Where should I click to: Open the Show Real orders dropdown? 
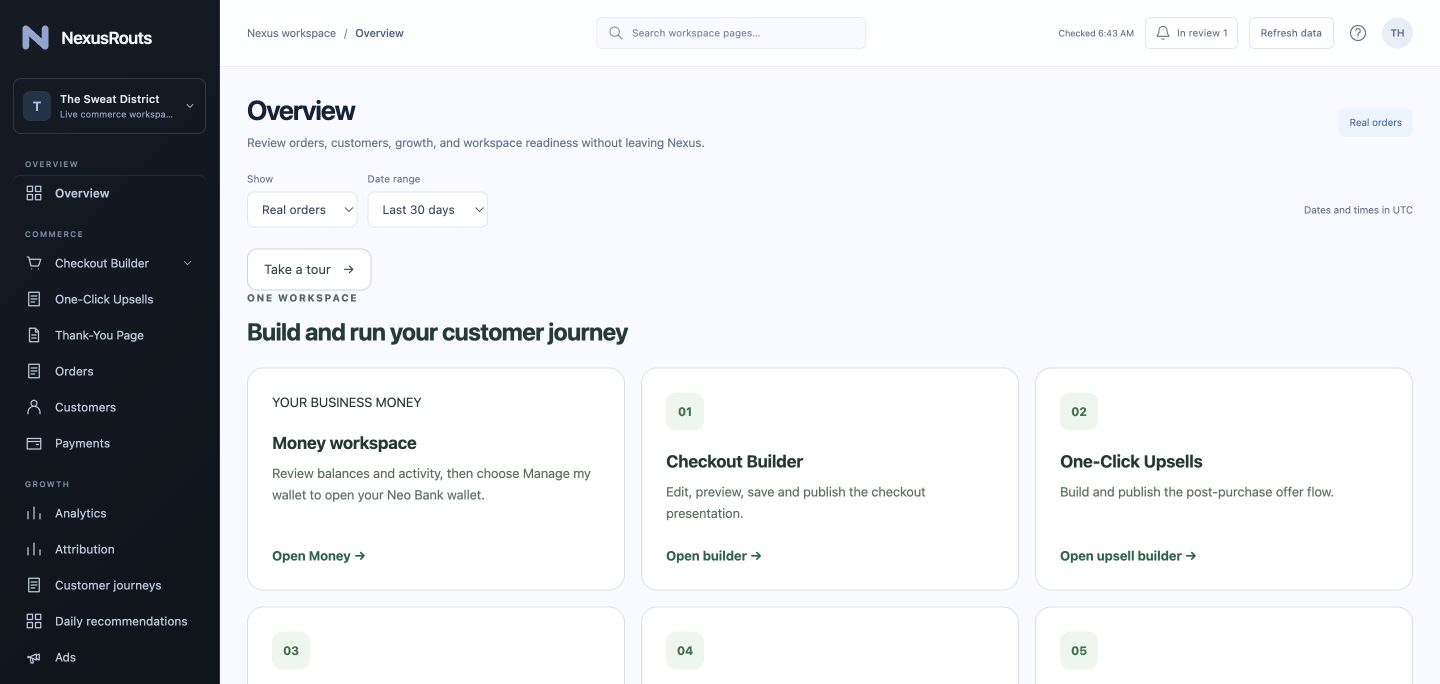302,210
